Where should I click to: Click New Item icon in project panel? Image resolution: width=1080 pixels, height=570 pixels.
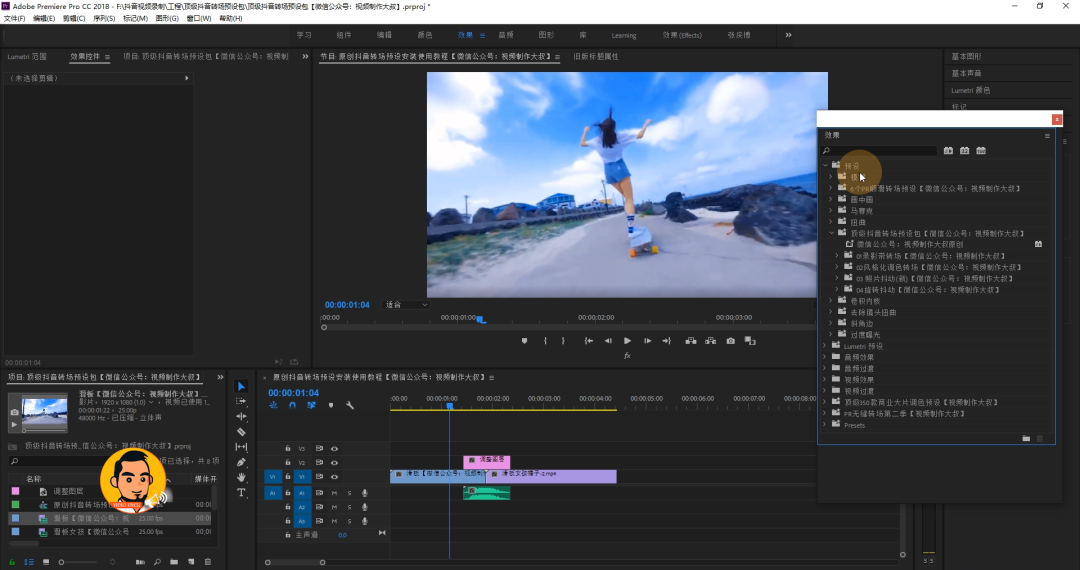click(x=191, y=562)
